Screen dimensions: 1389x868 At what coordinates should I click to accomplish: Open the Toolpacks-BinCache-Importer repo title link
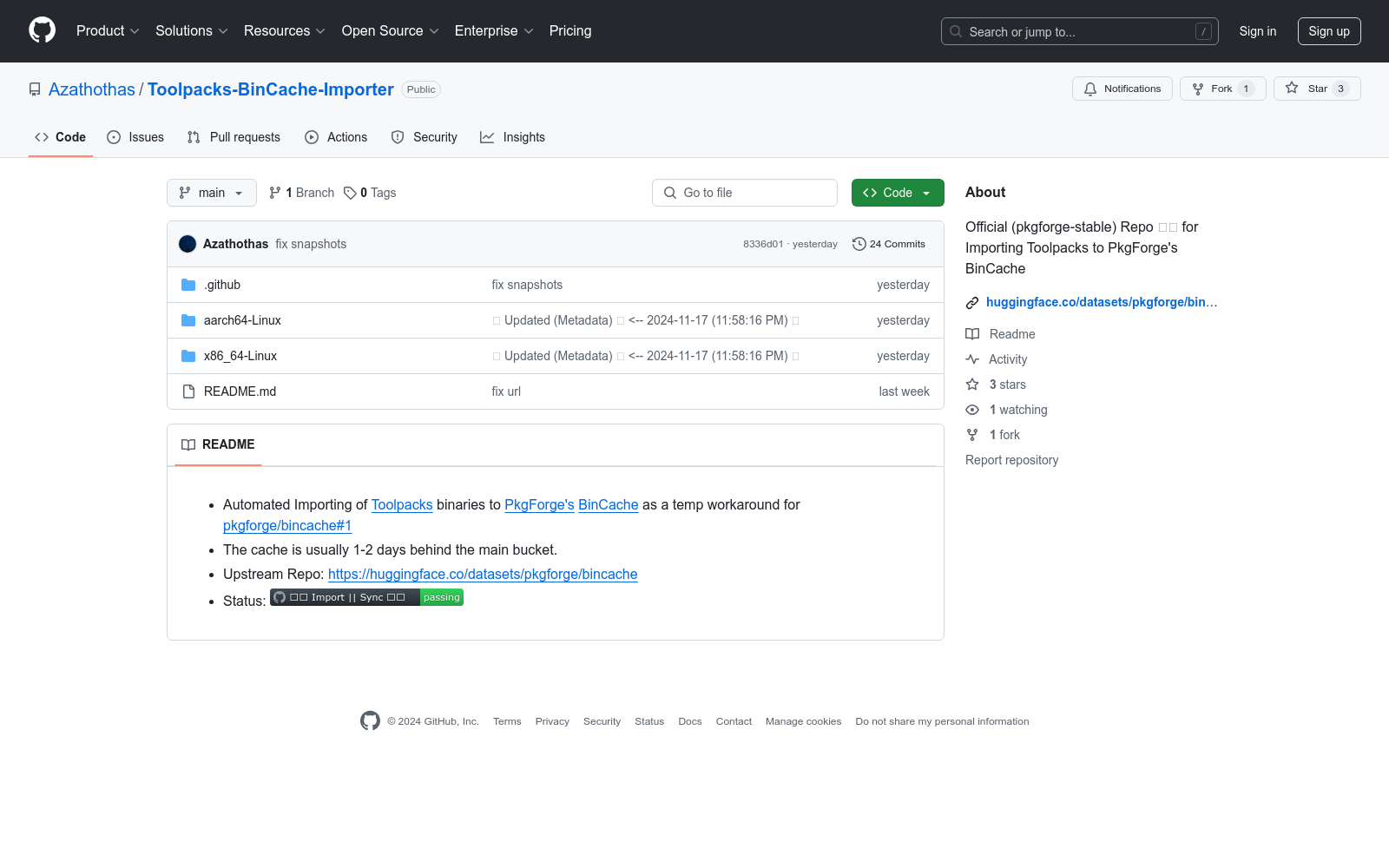click(271, 89)
